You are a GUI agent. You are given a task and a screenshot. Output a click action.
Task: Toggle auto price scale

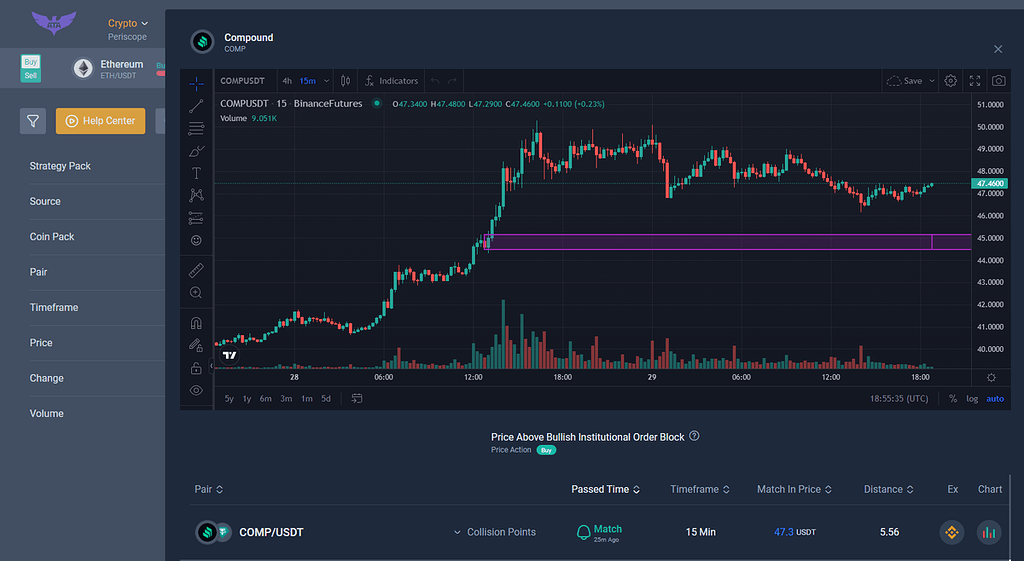(x=995, y=398)
